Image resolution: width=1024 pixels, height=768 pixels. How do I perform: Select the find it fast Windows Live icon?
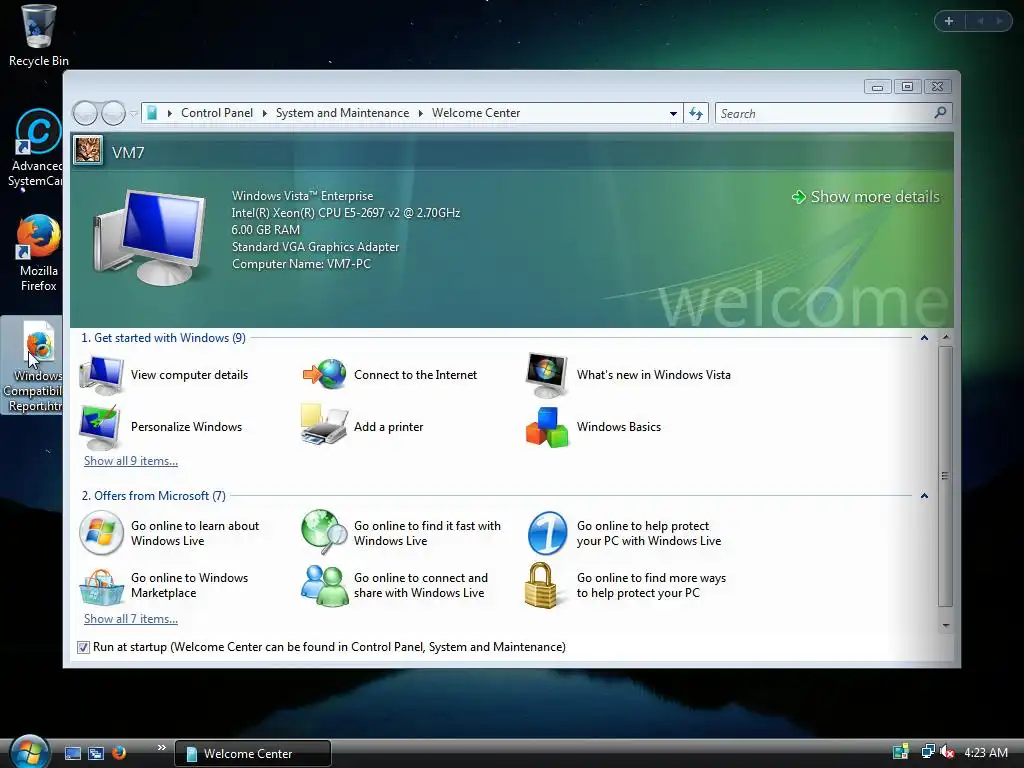point(324,532)
